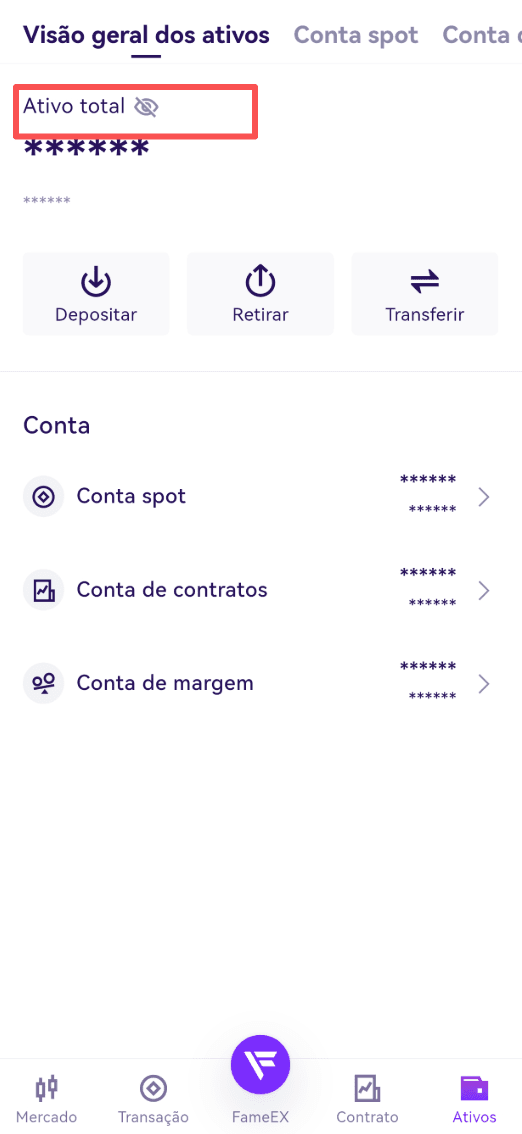Screen dimensions: 522x1134
Task: Go to Transação in bottom navigation
Action: coord(153,1098)
